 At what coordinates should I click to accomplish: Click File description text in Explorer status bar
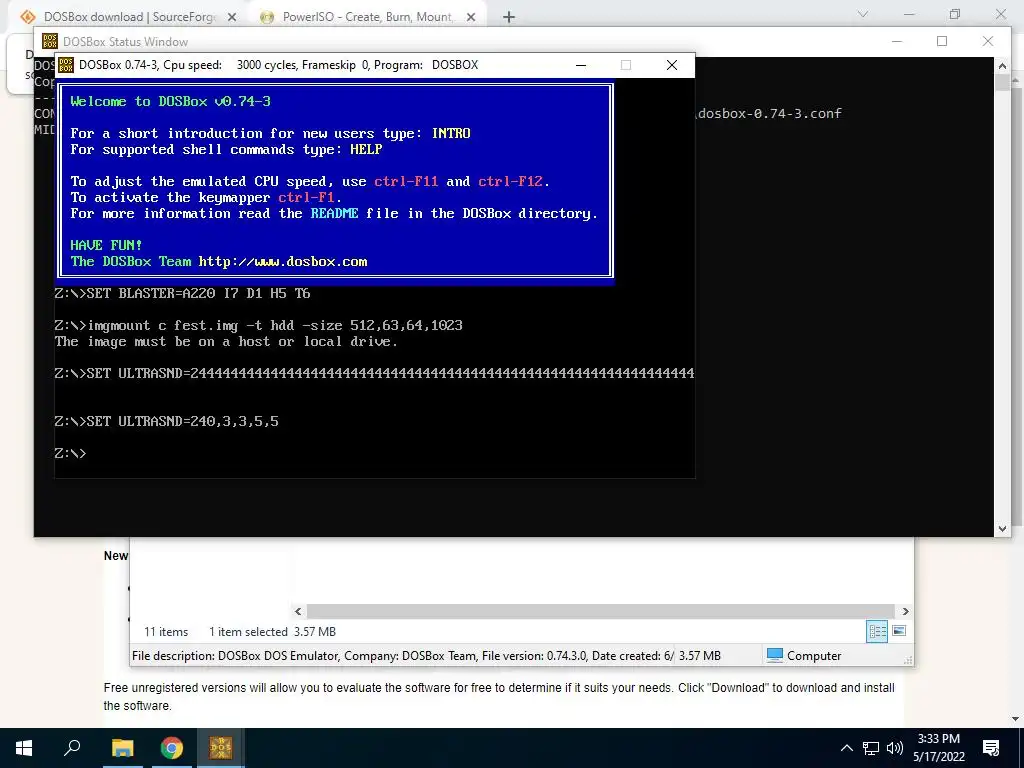tap(402, 656)
